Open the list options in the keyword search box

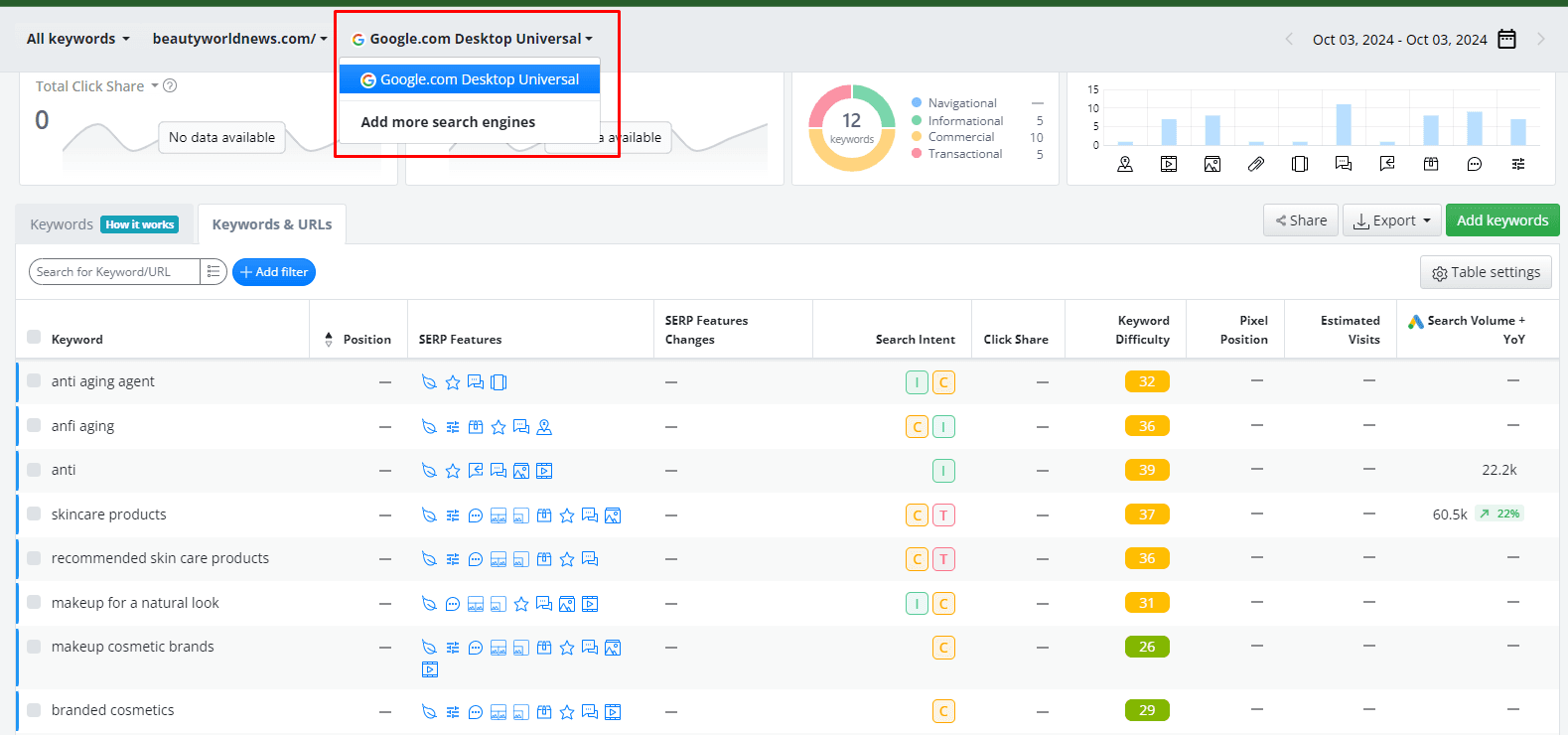pyautogui.click(x=214, y=271)
